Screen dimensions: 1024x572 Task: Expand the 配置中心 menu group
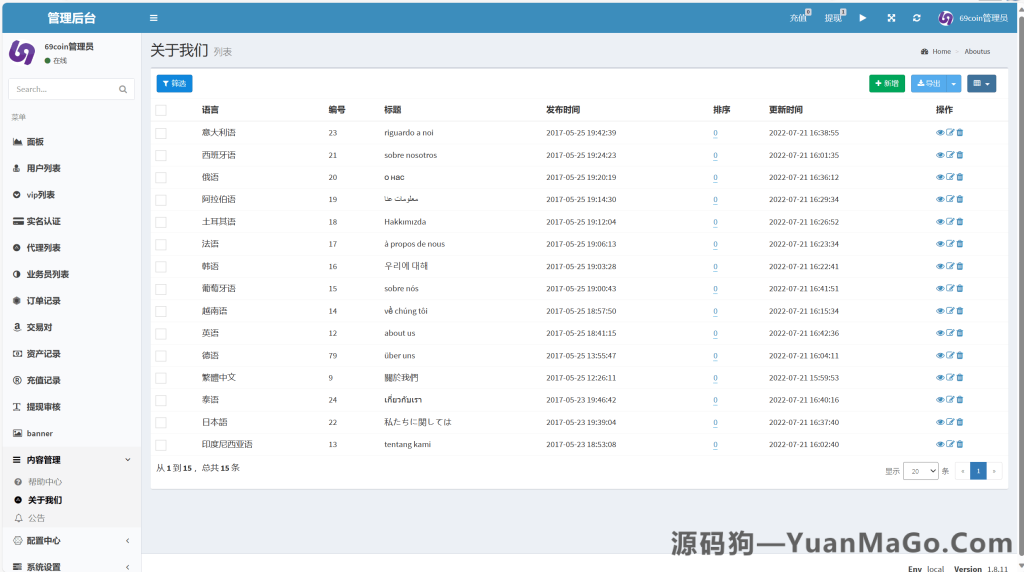(x=71, y=541)
